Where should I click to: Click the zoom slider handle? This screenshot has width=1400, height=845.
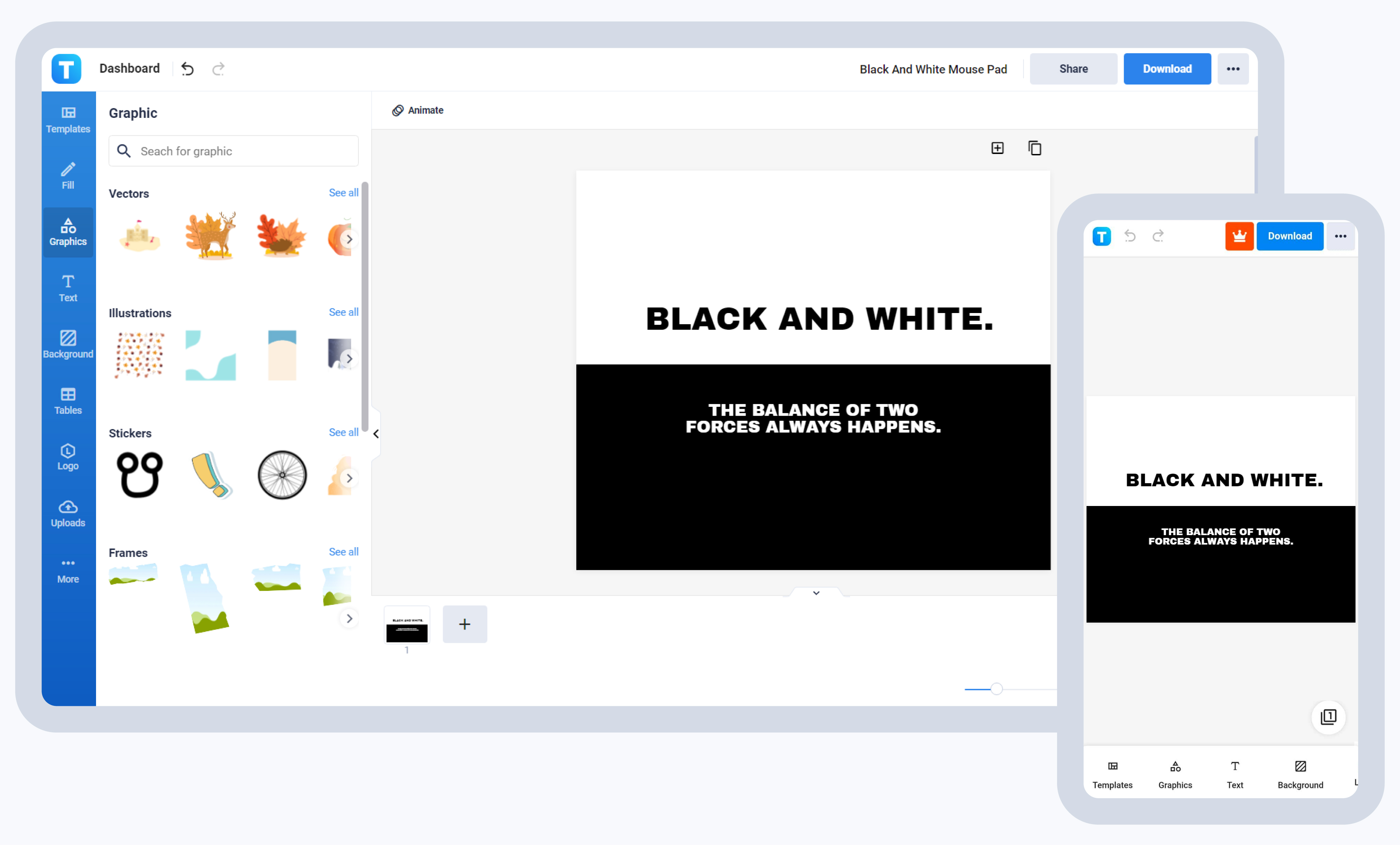[996, 689]
